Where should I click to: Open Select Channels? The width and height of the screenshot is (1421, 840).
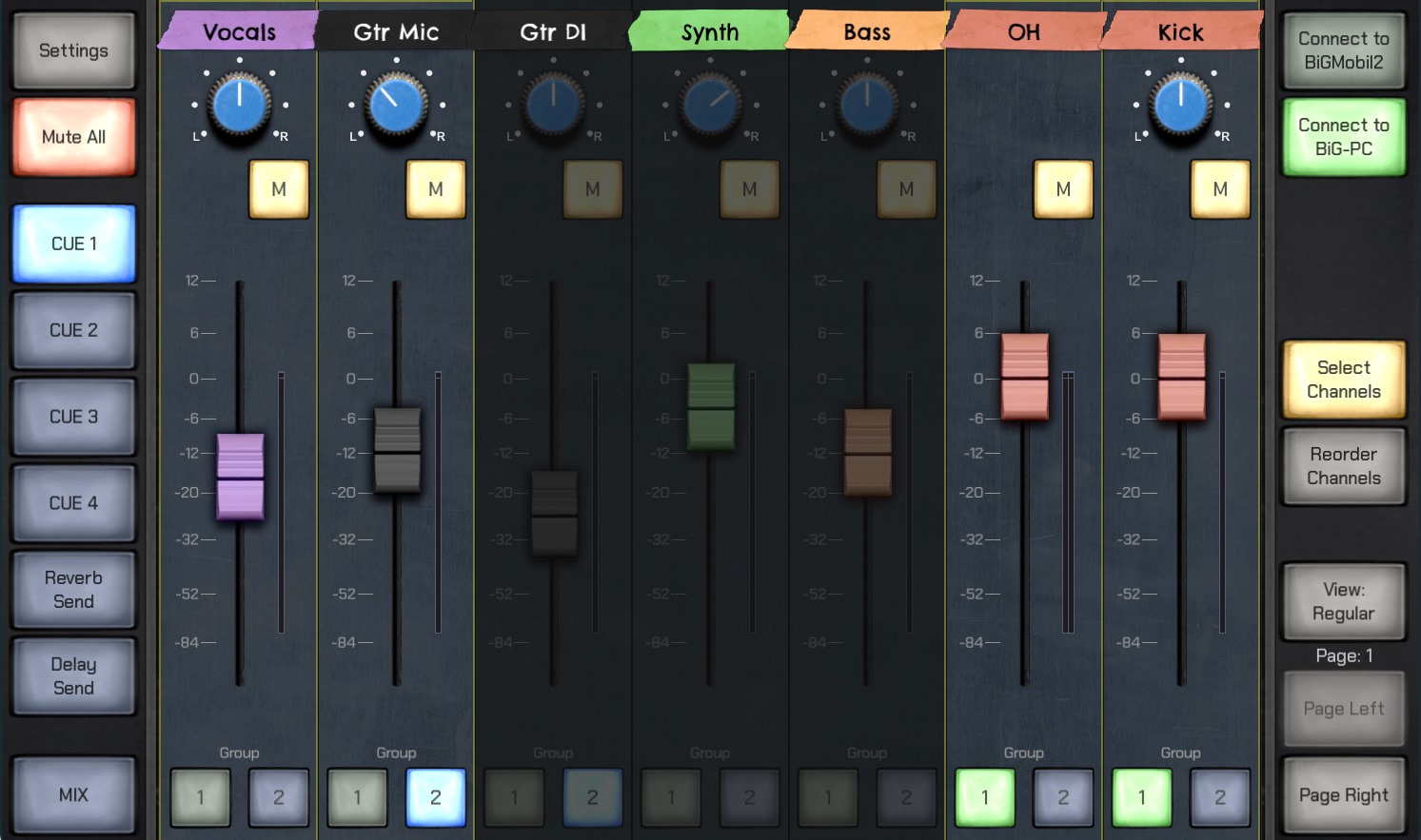(x=1343, y=380)
